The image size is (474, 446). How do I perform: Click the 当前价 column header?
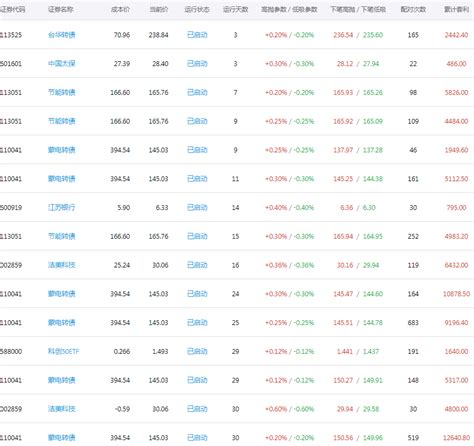point(159,9)
